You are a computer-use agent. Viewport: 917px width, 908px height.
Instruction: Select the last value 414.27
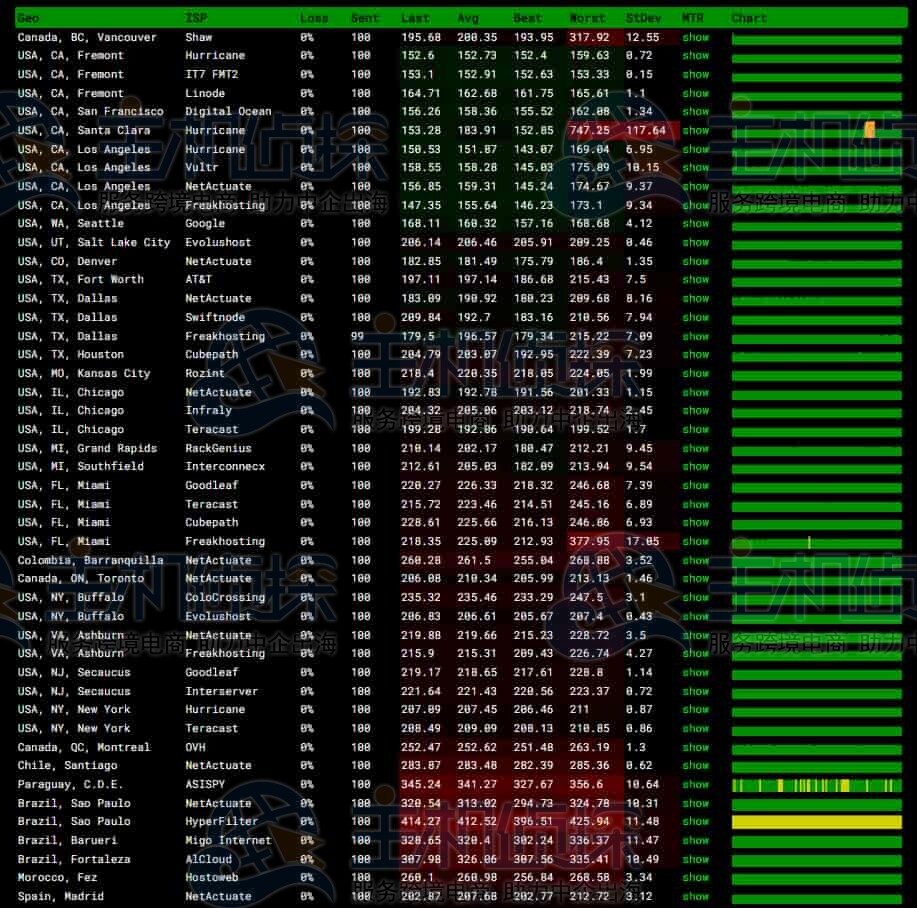pos(420,821)
